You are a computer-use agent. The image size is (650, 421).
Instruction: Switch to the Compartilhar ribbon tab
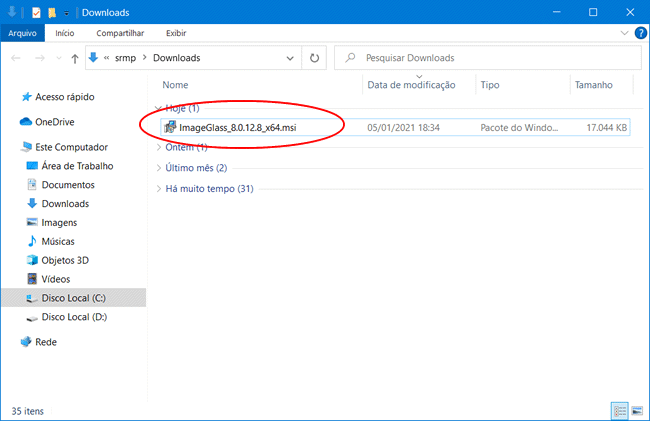(x=118, y=33)
